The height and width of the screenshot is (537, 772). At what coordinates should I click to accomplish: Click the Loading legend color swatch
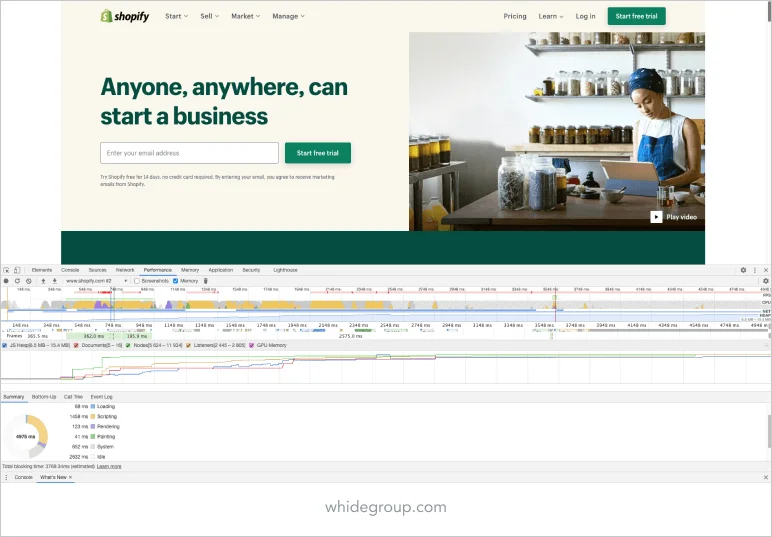(93, 407)
